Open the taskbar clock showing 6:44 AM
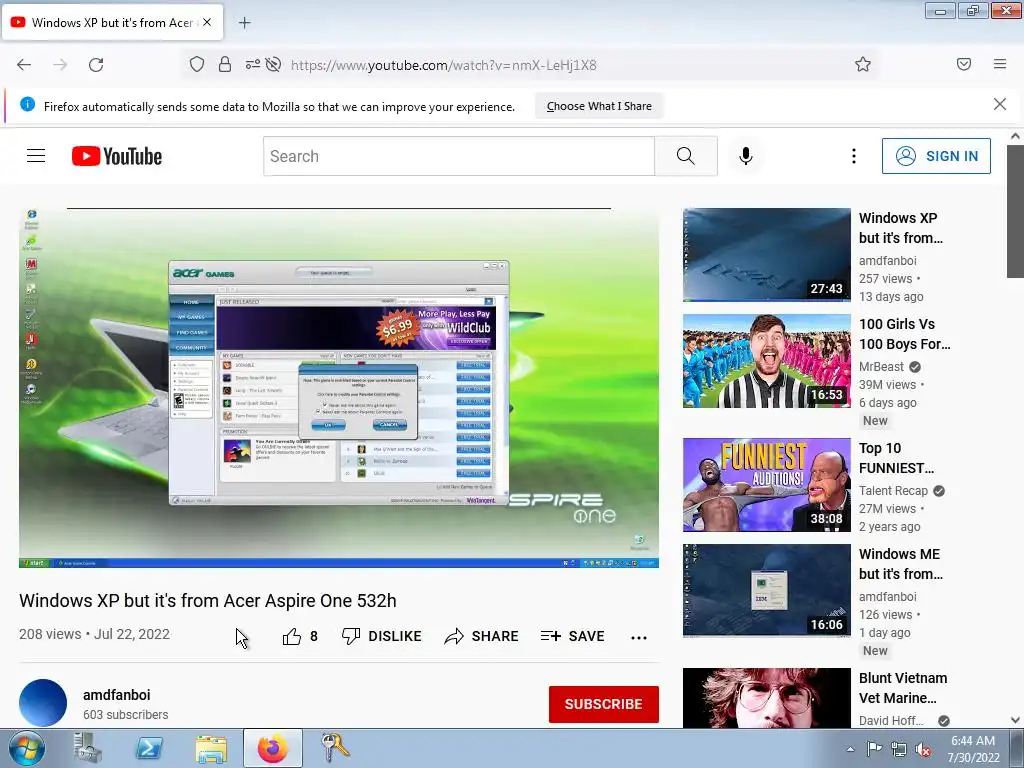This screenshot has height=768, width=1024. [x=973, y=749]
